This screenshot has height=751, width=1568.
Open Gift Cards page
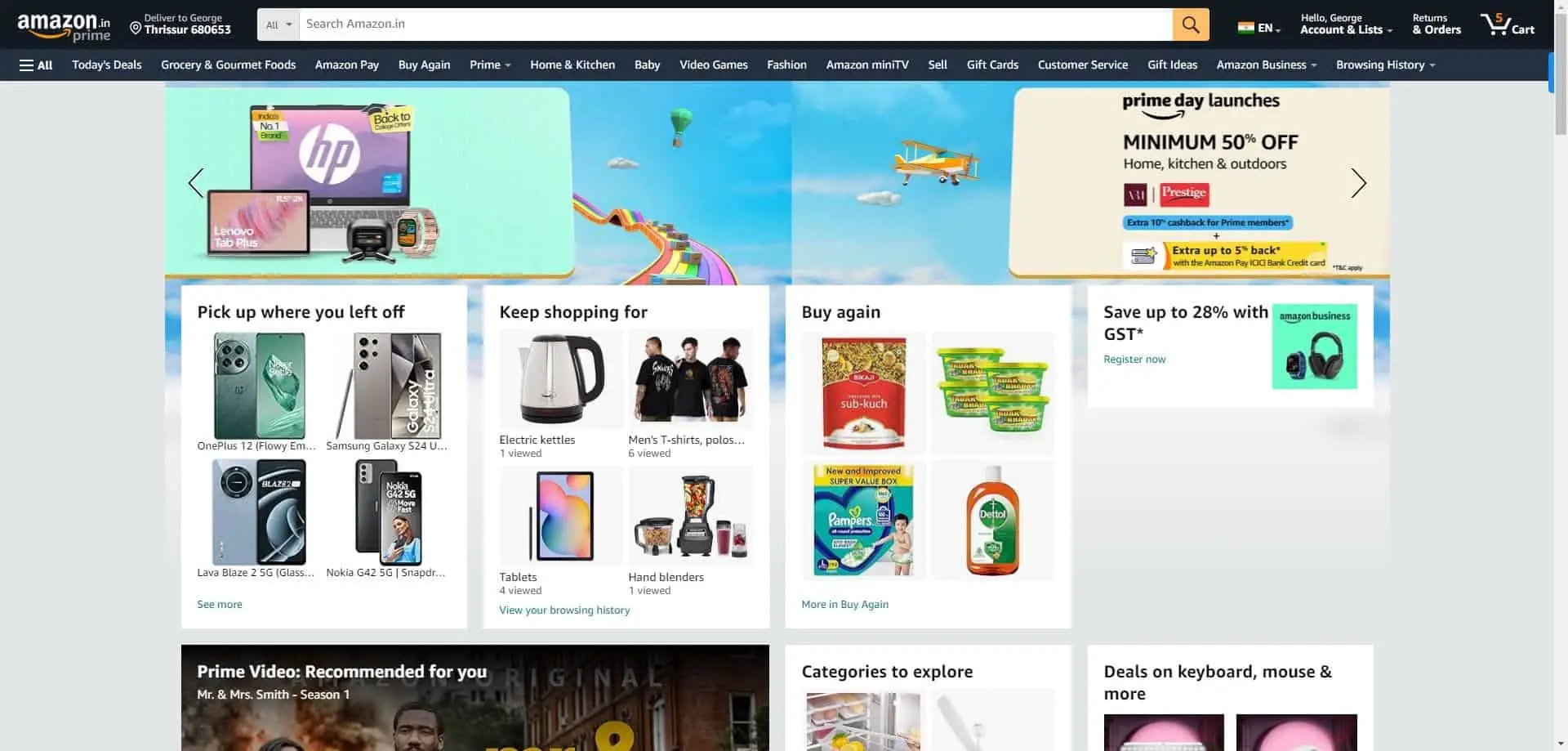point(992,65)
